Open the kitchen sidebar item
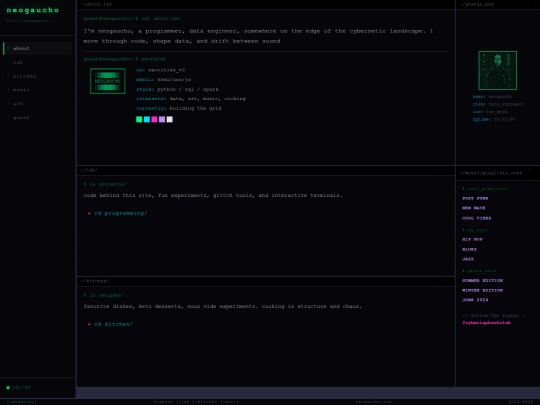Viewport: 540px width, 405px height. click(x=38, y=76)
